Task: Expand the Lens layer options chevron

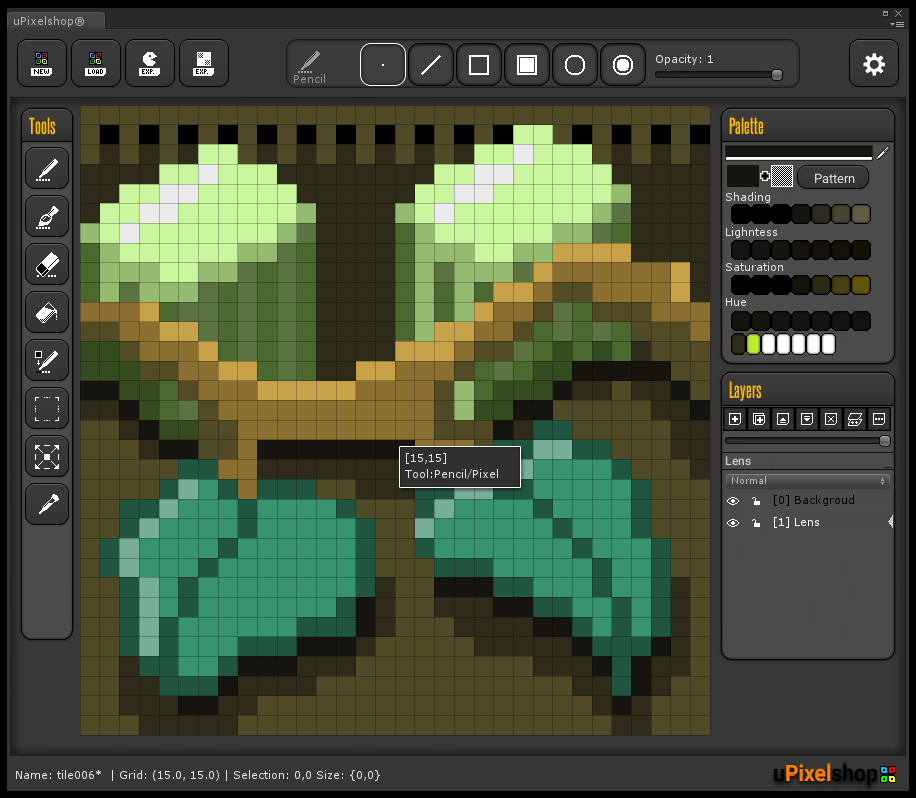Action: tap(890, 521)
